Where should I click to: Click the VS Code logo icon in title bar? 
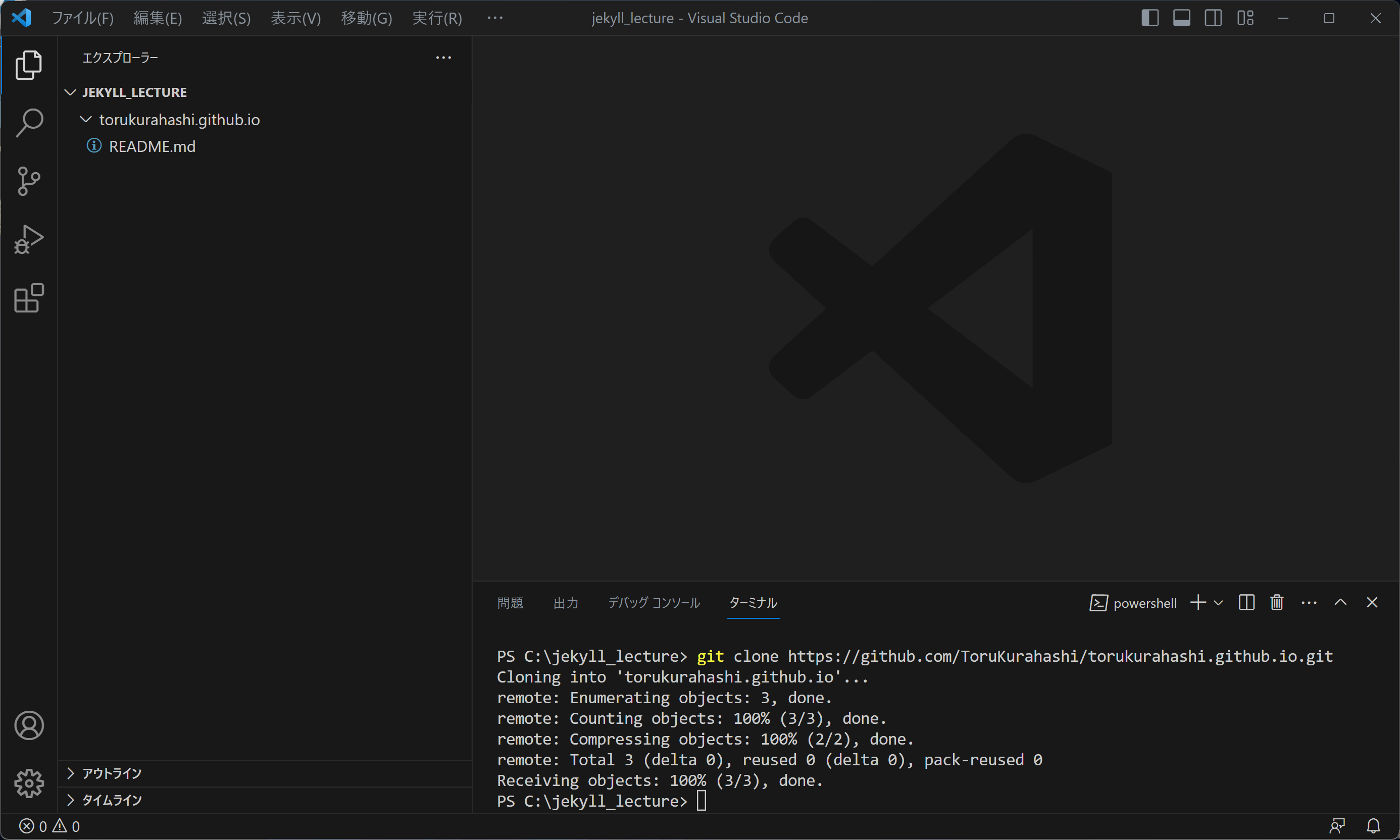(22, 18)
